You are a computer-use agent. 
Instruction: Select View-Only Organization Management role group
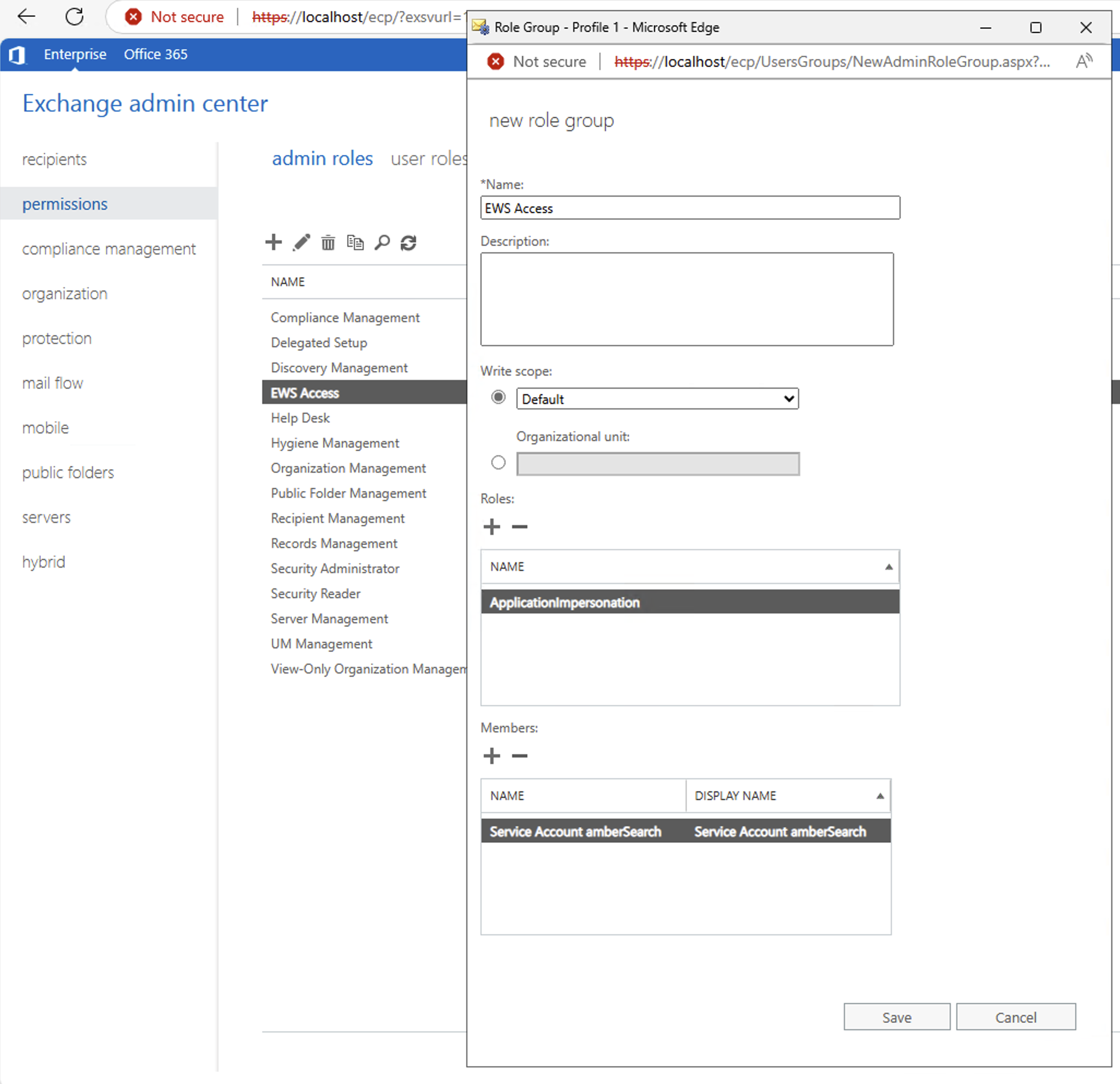click(368, 669)
